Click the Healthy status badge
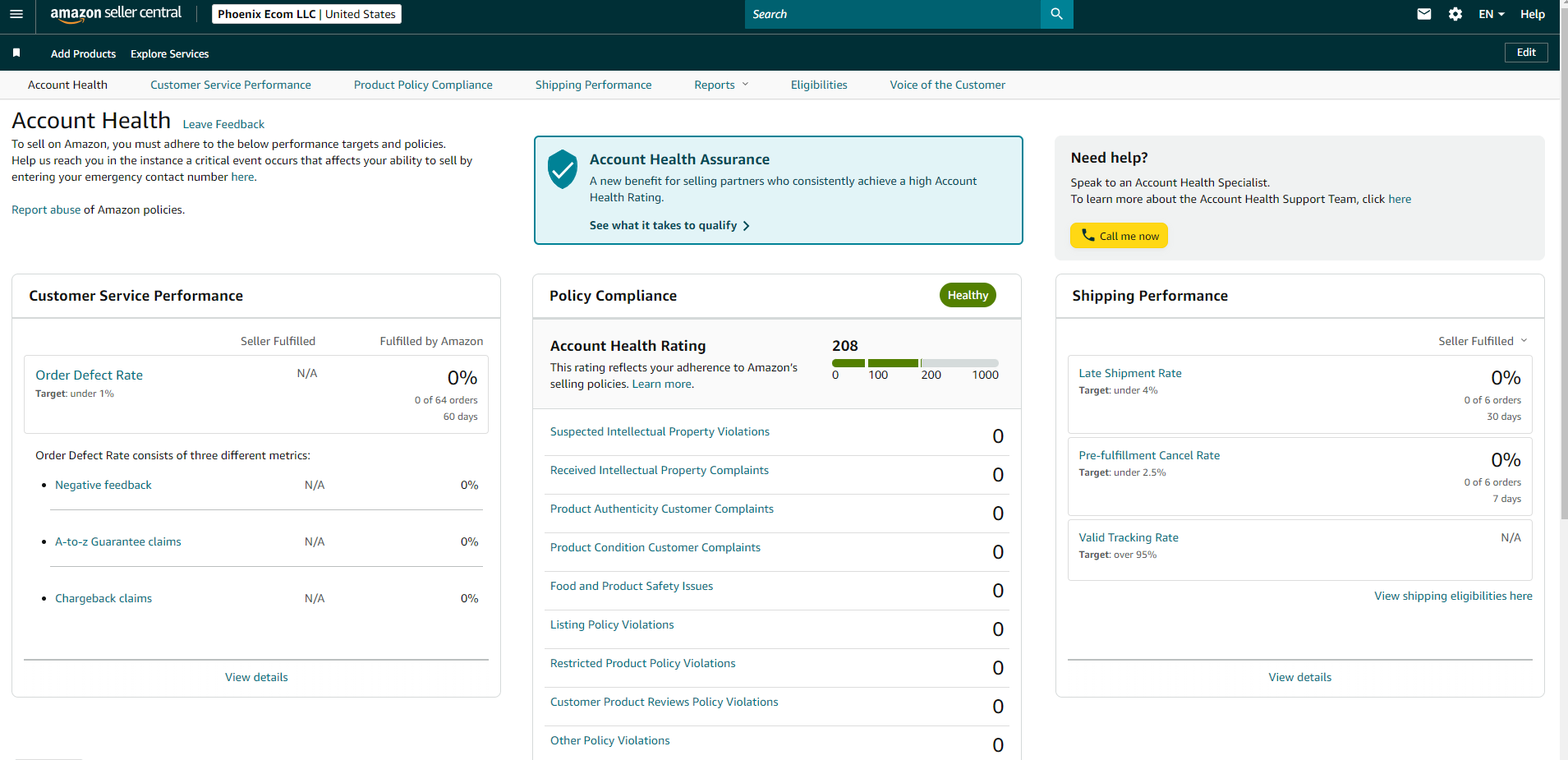 pyautogui.click(x=968, y=295)
